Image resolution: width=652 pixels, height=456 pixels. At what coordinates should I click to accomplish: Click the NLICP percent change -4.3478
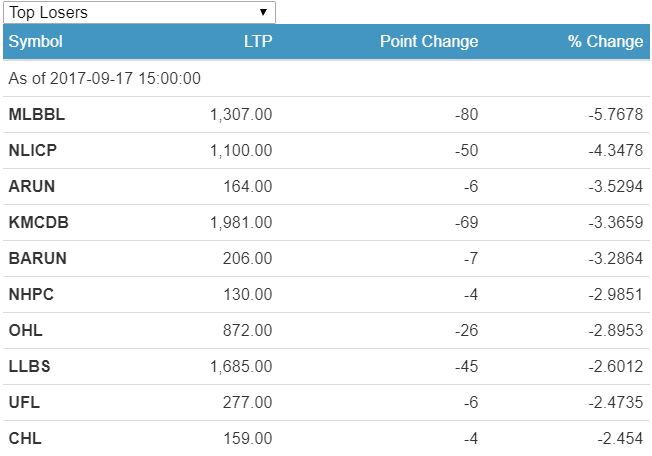click(615, 150)
